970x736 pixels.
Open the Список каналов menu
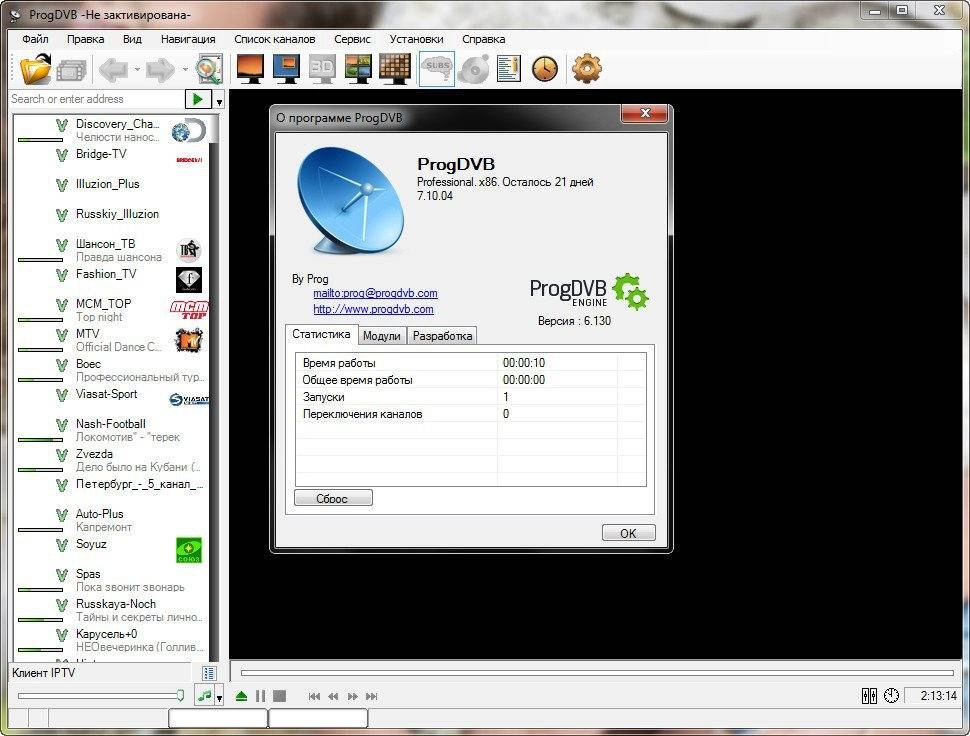275,39
